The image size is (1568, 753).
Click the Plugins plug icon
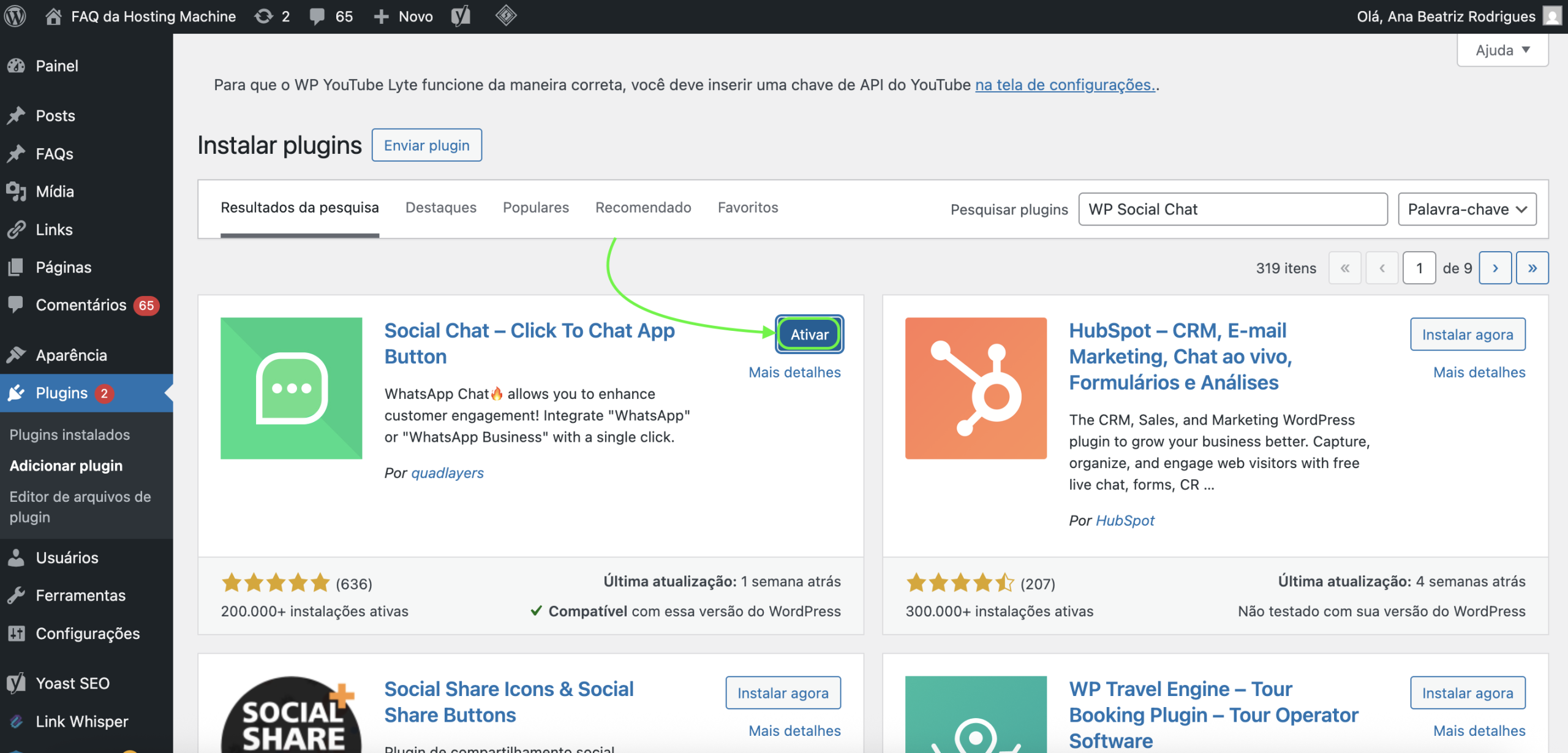(x=17, y=393)
